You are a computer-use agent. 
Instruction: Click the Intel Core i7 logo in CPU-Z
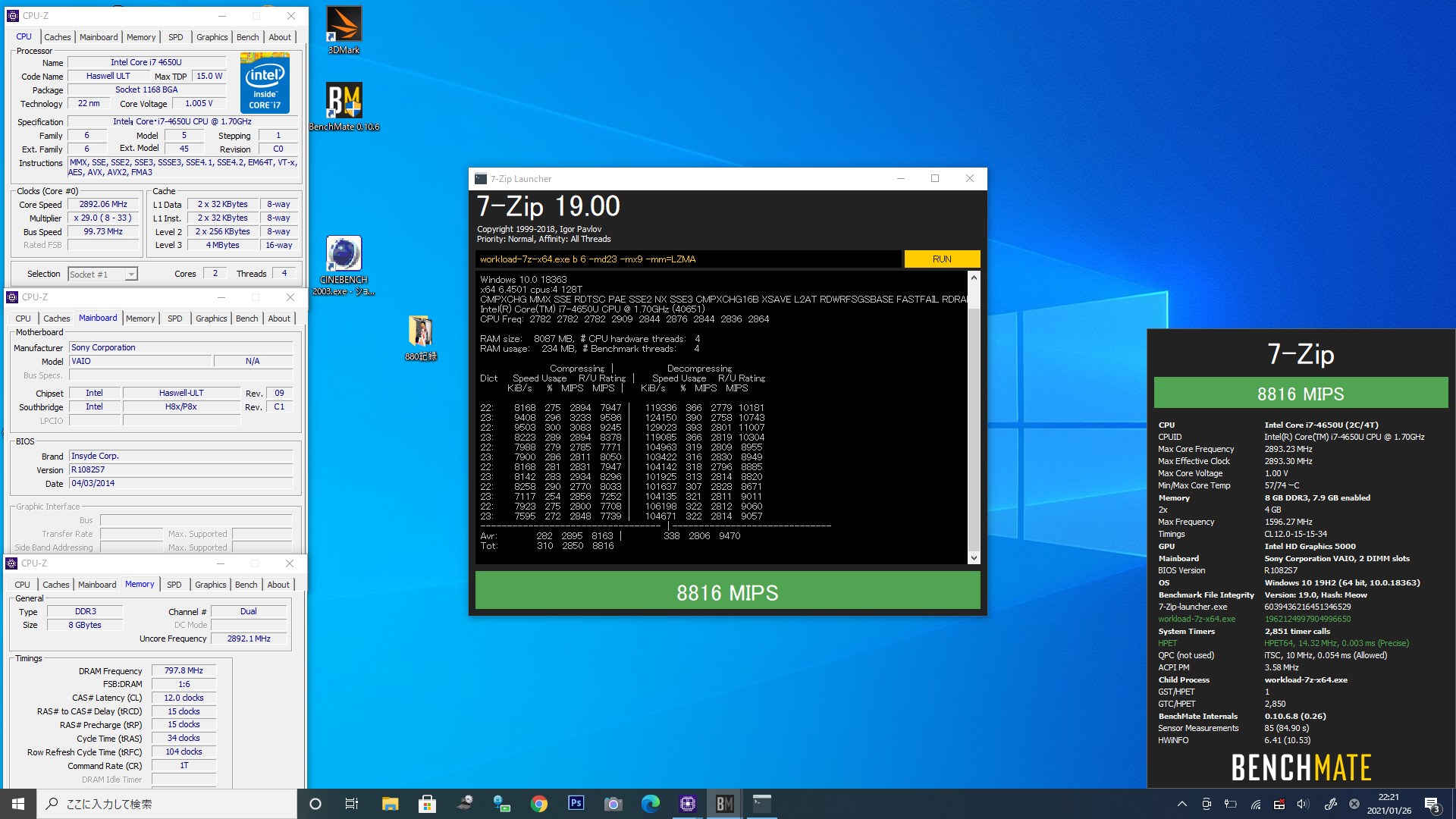click(265, 83)
